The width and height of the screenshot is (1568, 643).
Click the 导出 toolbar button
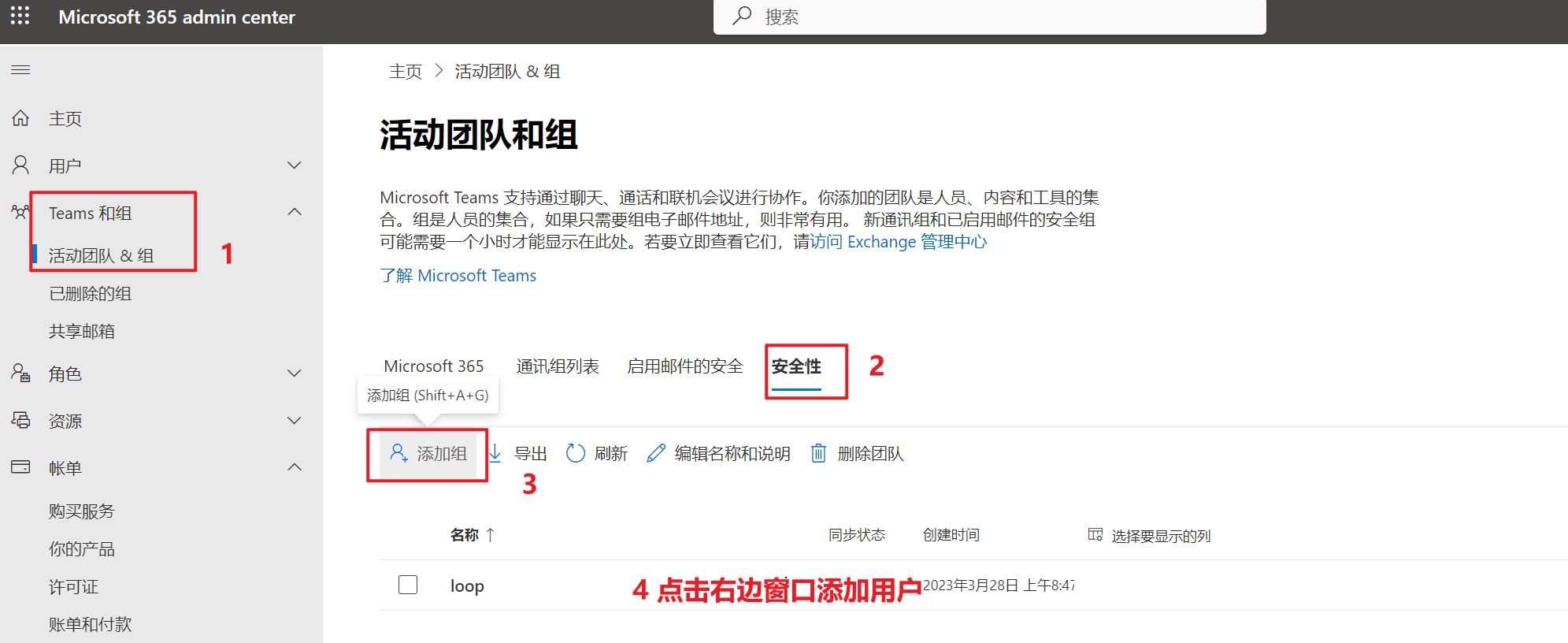click(517, 453)
